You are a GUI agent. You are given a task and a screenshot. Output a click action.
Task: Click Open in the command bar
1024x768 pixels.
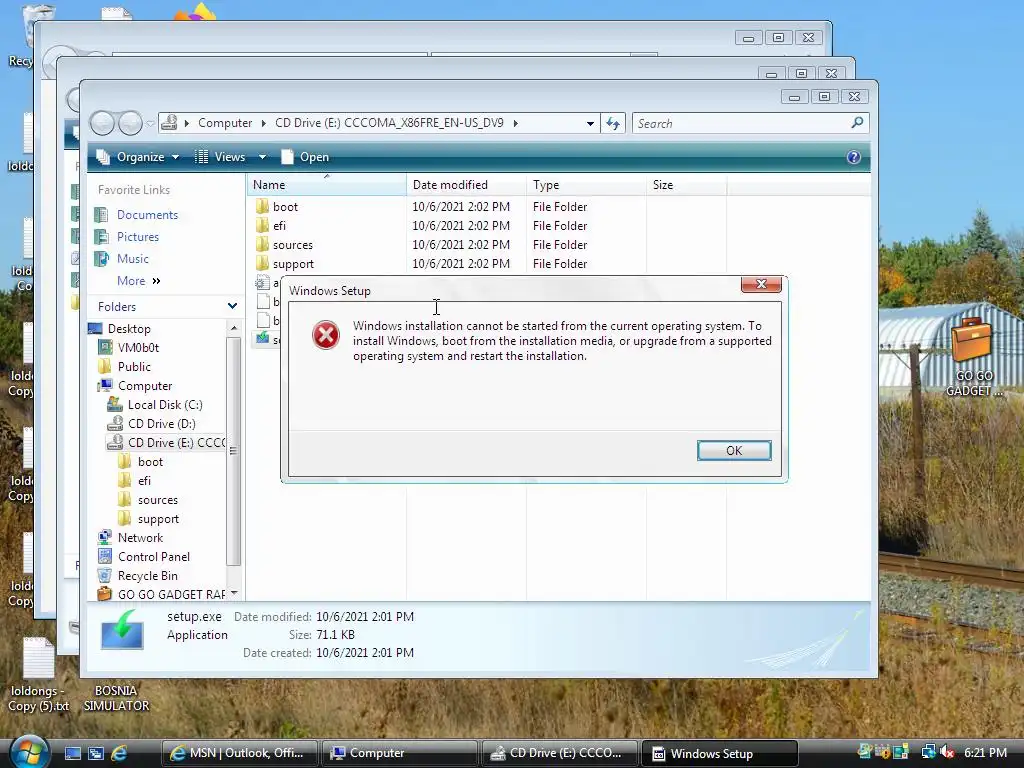pos(305,157)
